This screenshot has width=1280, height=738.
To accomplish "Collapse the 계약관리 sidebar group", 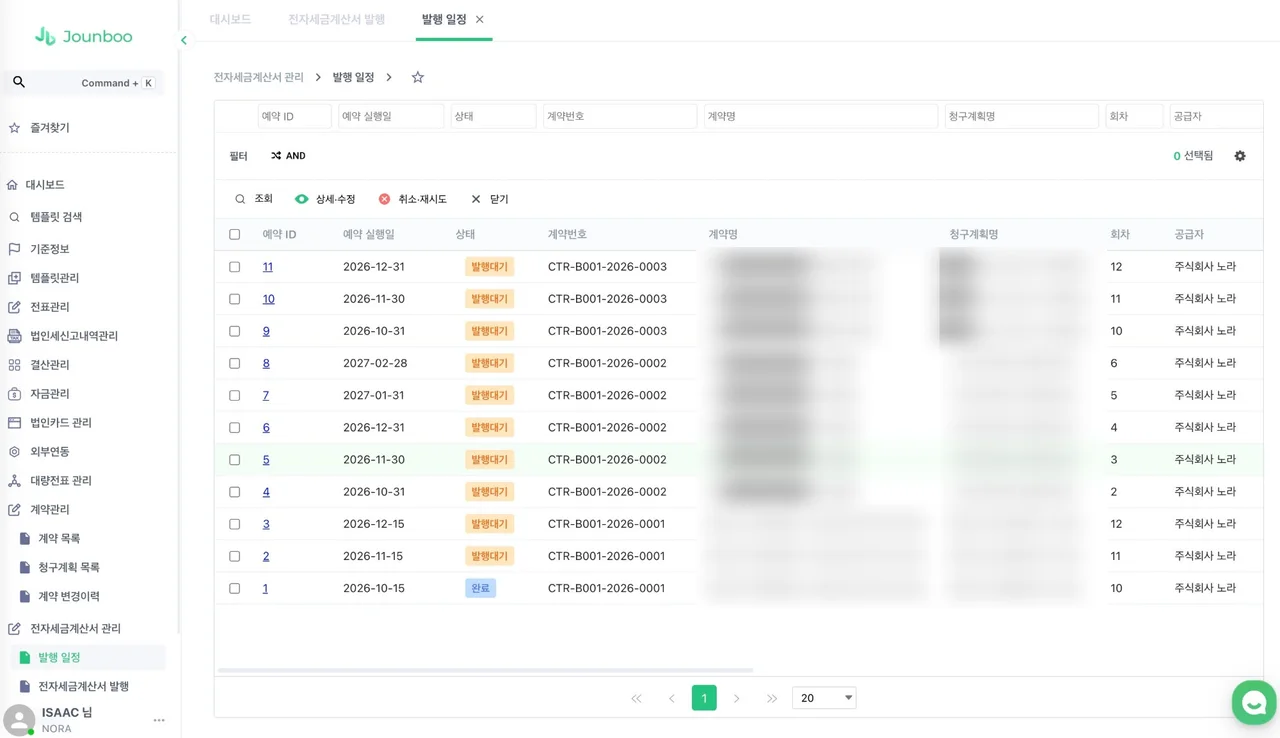I will [50, 510].
